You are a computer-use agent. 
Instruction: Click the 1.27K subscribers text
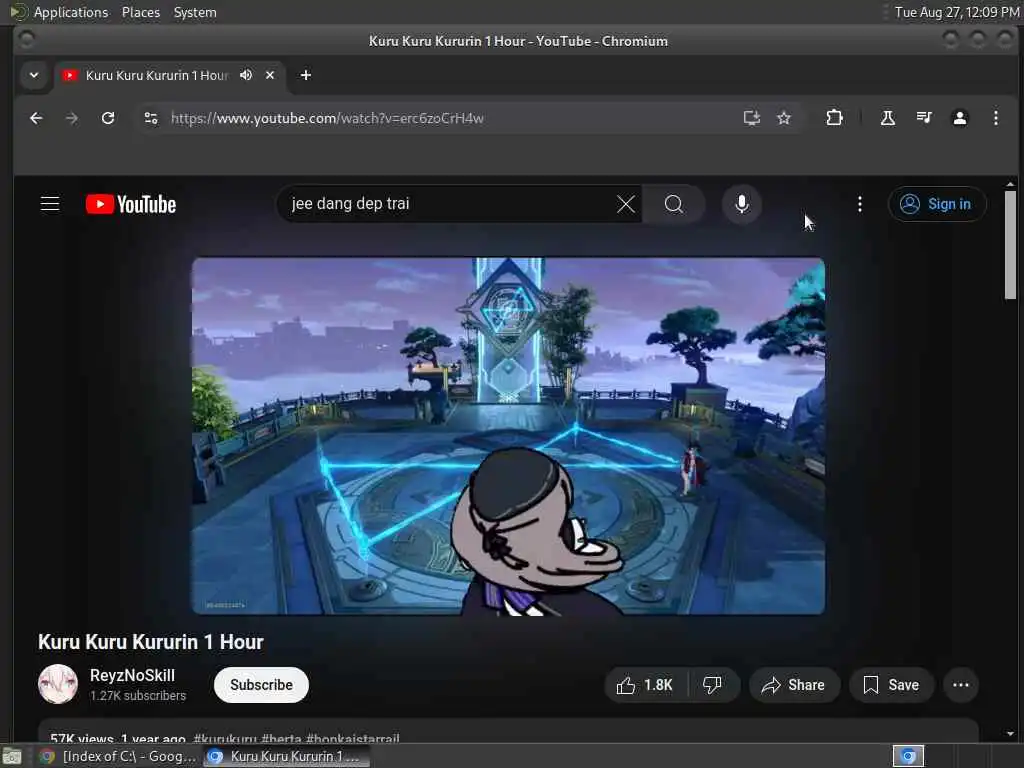click(138, 696)
